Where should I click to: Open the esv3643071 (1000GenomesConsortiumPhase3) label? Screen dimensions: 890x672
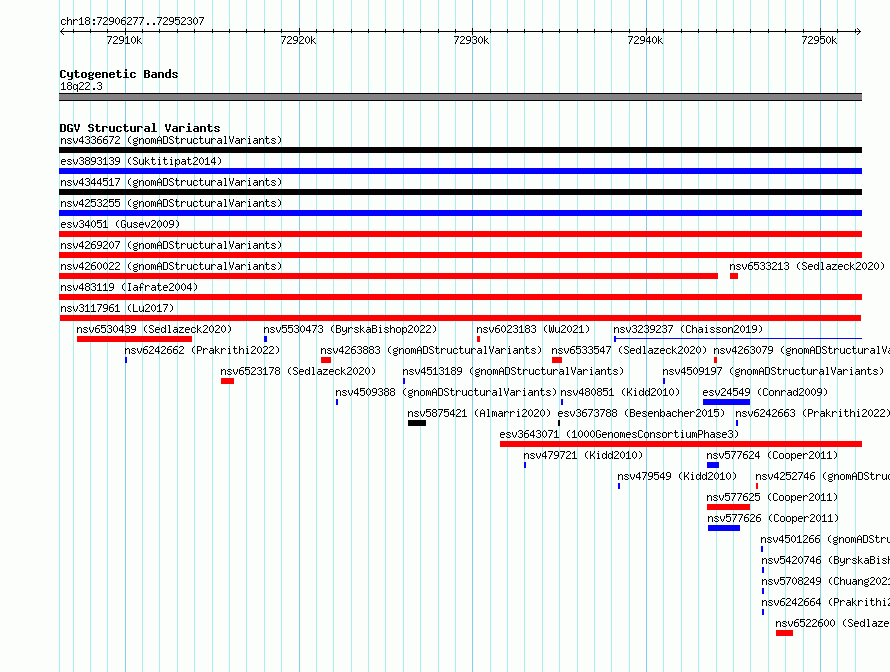click(619, 434)
